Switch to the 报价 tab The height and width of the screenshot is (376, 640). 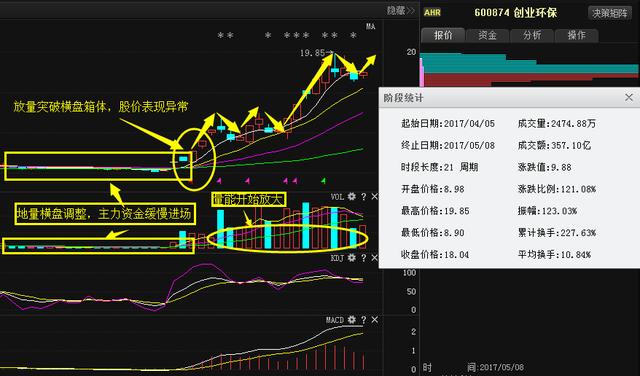[x=443, y=35]
